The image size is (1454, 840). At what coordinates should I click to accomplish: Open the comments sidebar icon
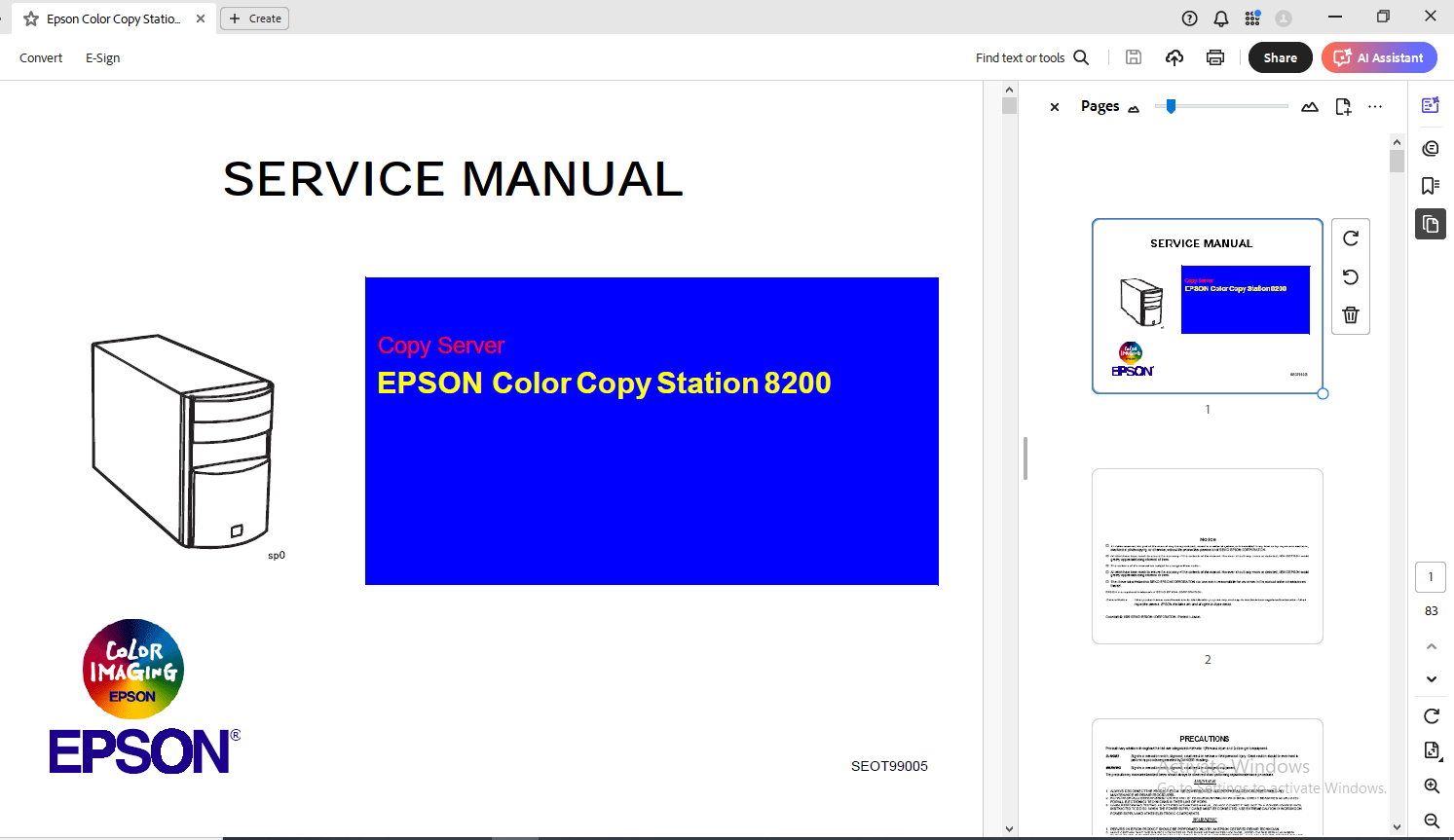click(1431, 148)
